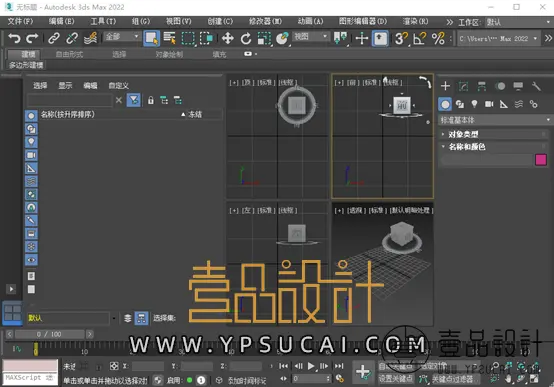The image size is (554, 387).
Task: Click the 设置关键点 button
Action: [x=395, y=379]
